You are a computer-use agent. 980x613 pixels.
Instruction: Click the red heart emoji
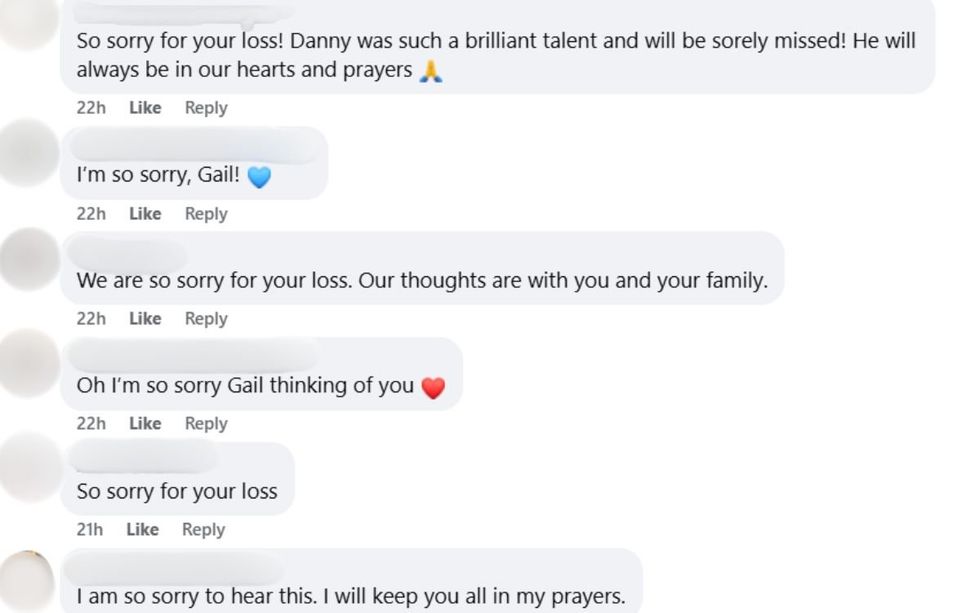(433, 388)
